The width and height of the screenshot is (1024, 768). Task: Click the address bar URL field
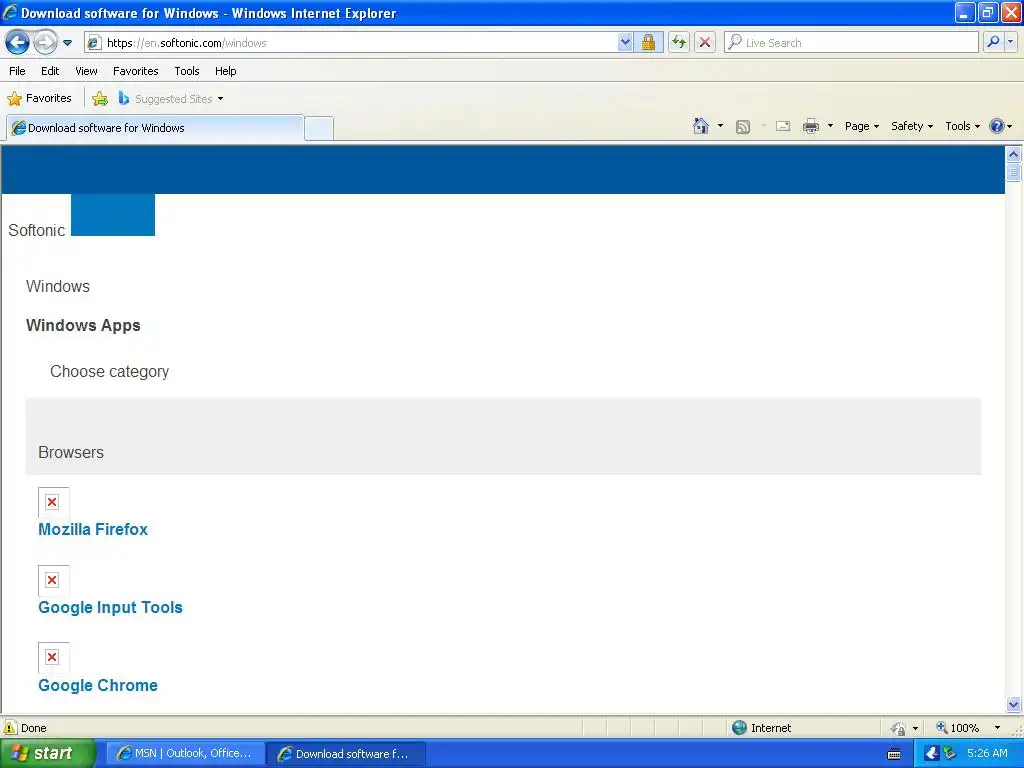351,43
